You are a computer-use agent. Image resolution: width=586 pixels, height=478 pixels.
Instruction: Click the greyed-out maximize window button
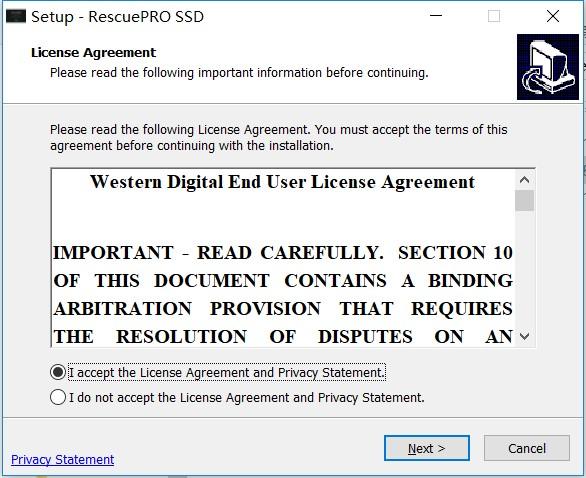click(x=494, y=16)
